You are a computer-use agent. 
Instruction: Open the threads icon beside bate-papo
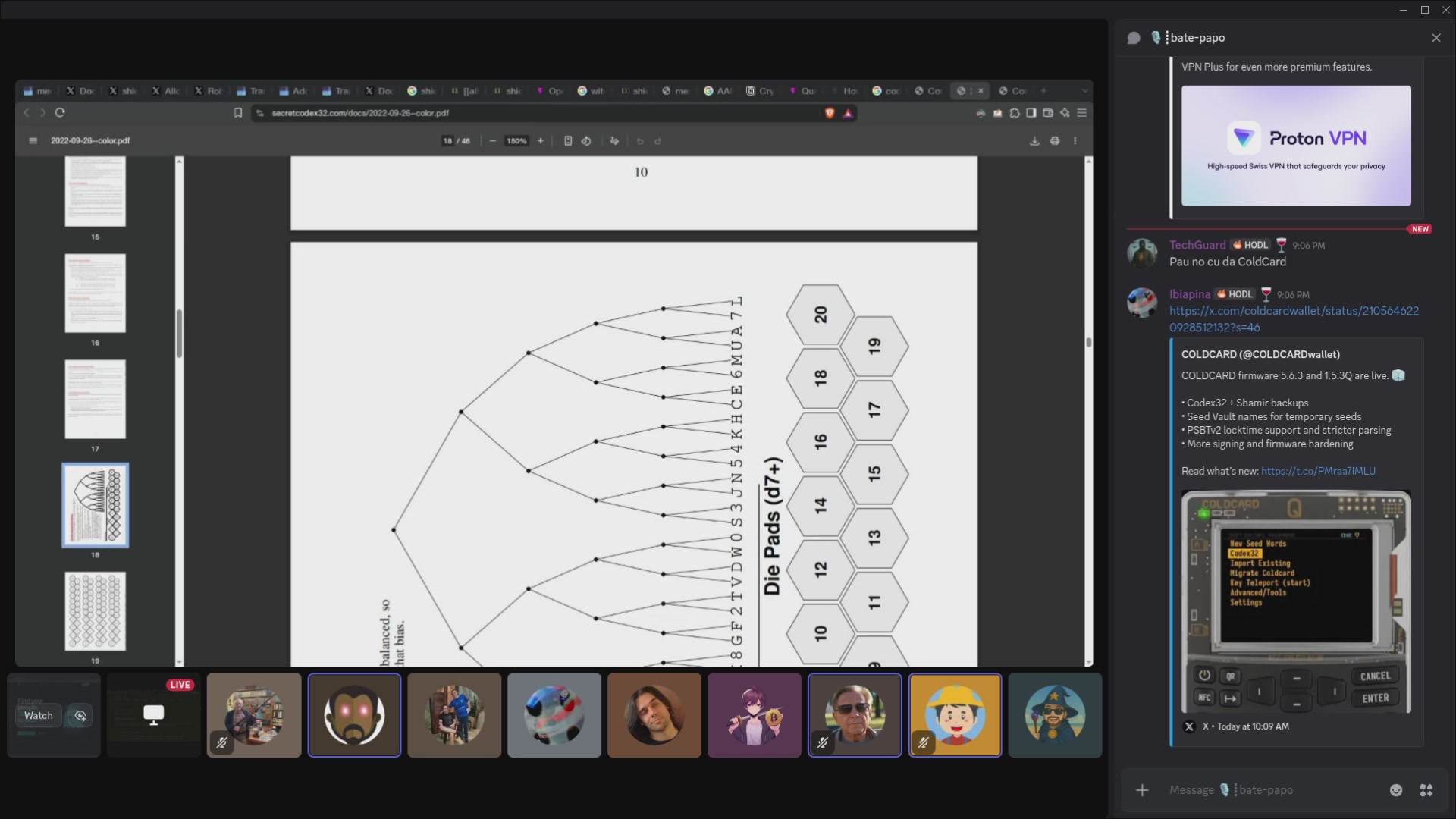(x=1134, y=38)
